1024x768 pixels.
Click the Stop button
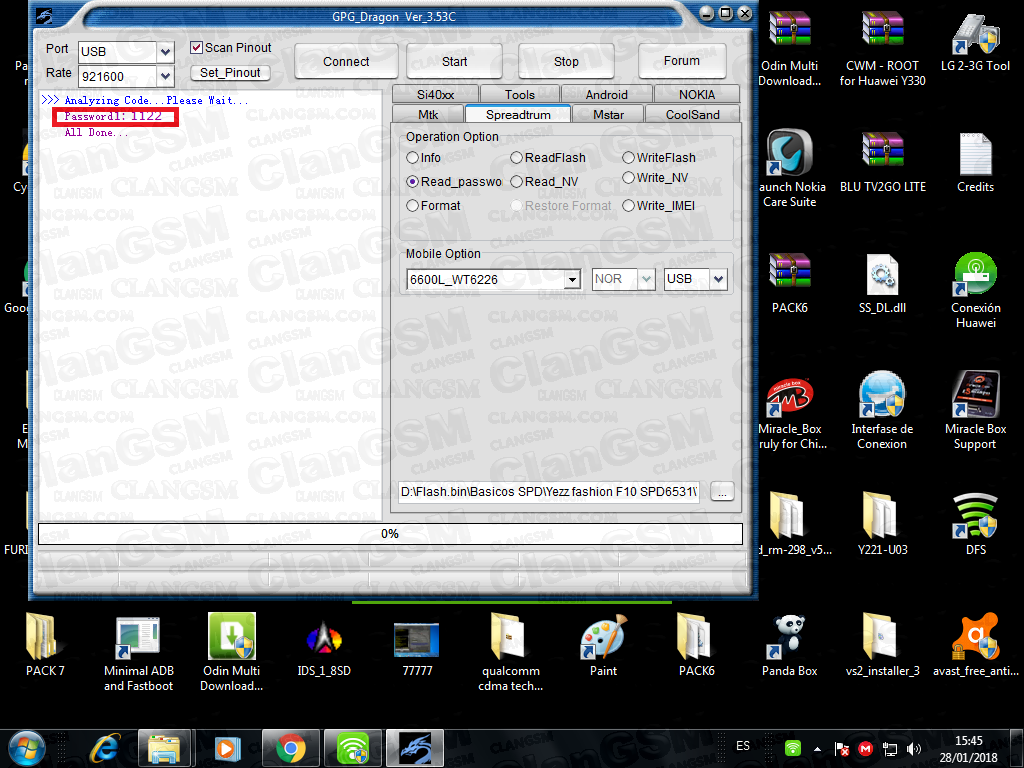(566, 61)
